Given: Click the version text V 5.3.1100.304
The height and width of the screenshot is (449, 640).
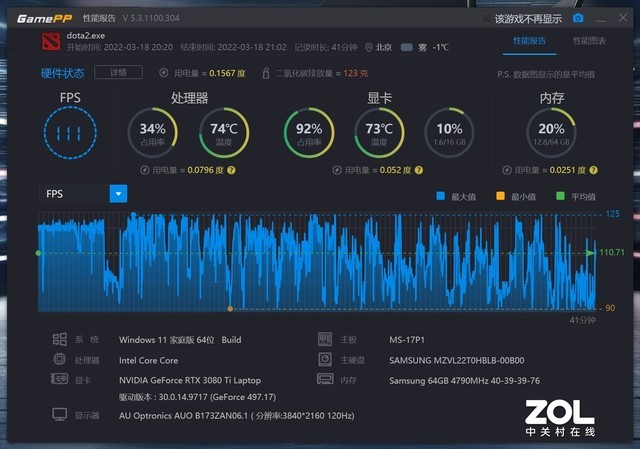Looking at the screenshot, I should 151,18.
